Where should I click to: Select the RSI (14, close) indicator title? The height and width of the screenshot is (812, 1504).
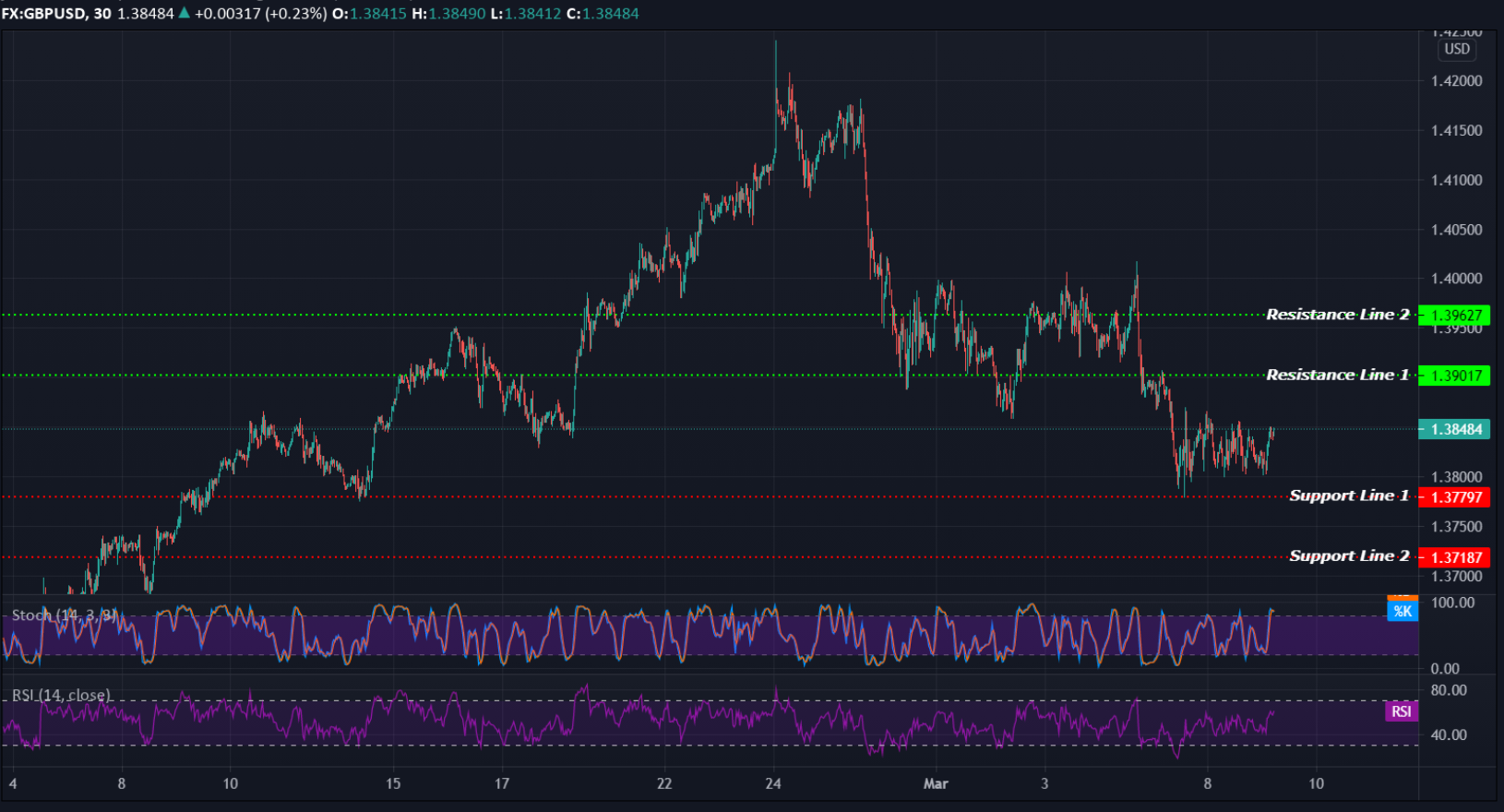(61, 695)
